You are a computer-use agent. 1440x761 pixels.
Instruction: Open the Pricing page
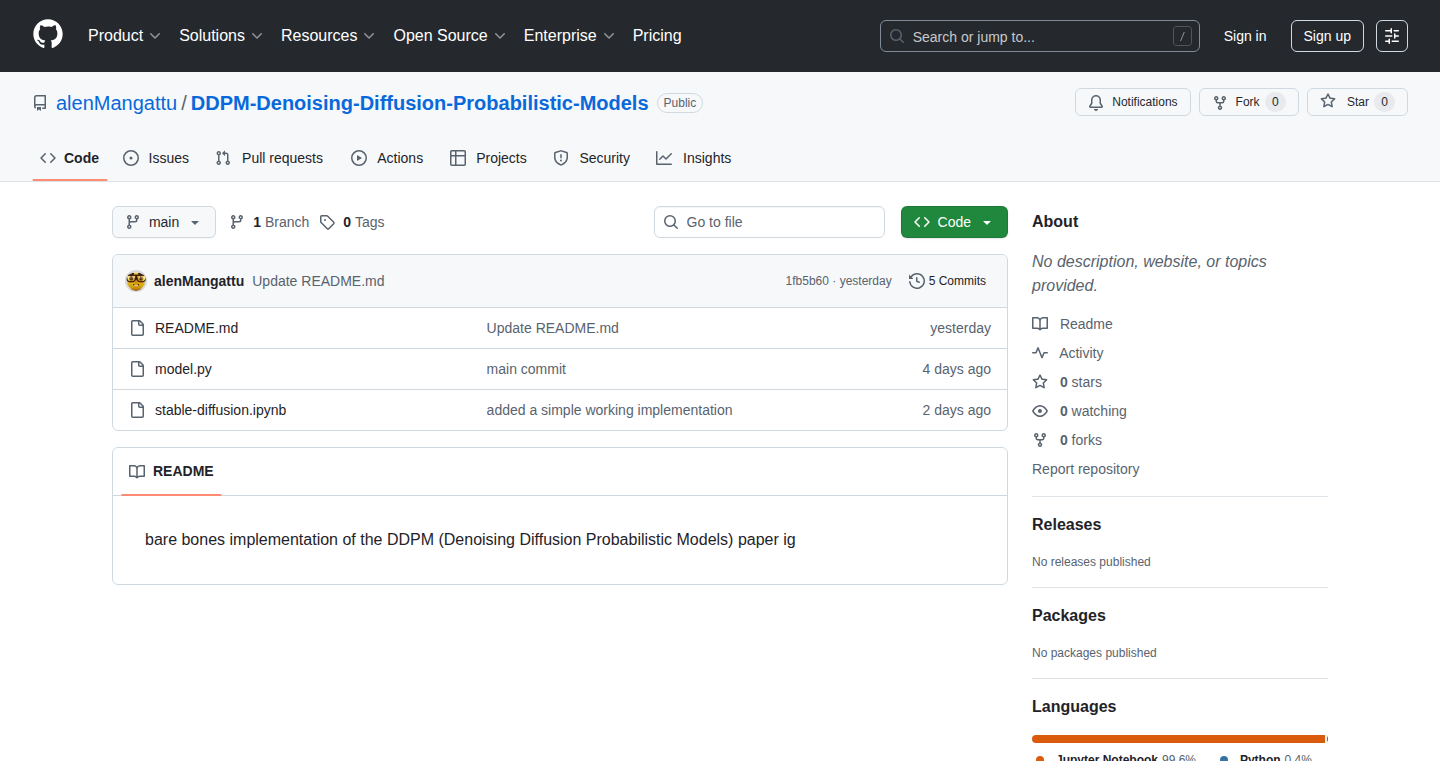657,35
